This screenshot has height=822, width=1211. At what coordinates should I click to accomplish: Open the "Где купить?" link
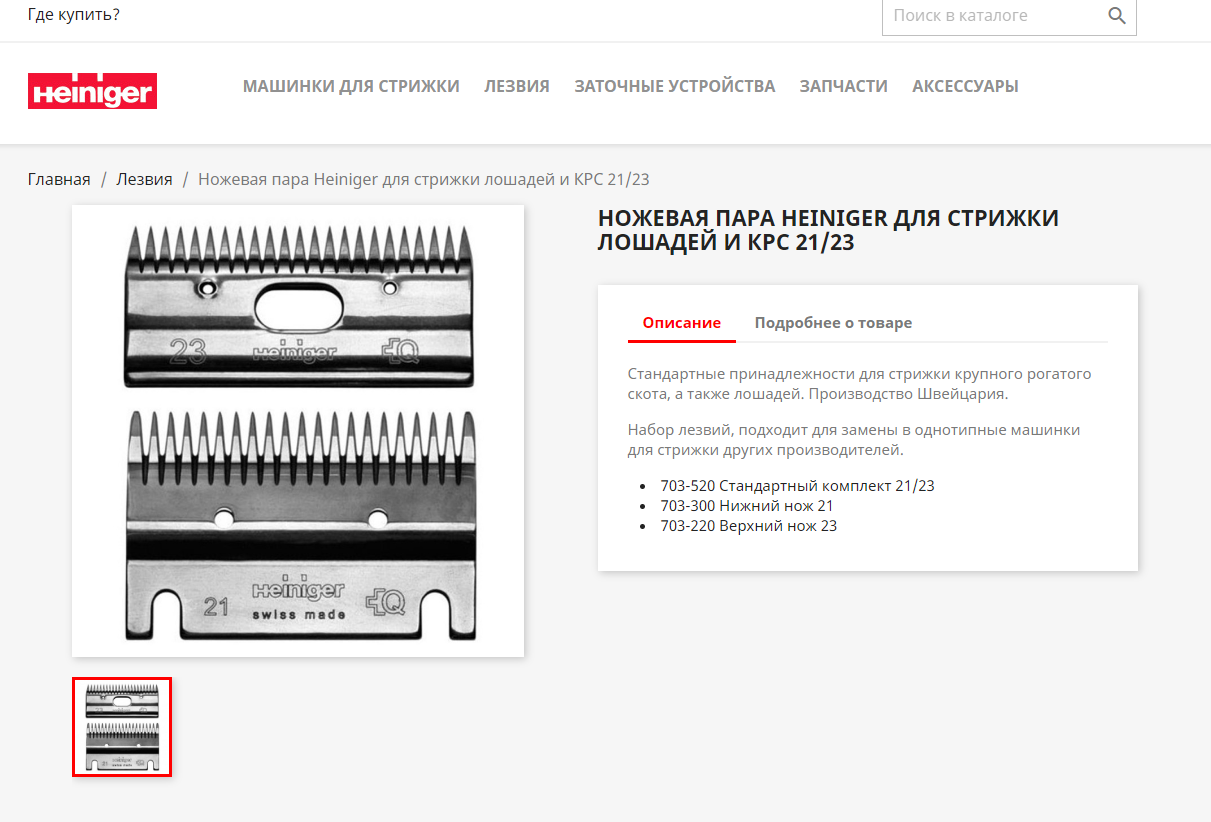tap(74, 14)
